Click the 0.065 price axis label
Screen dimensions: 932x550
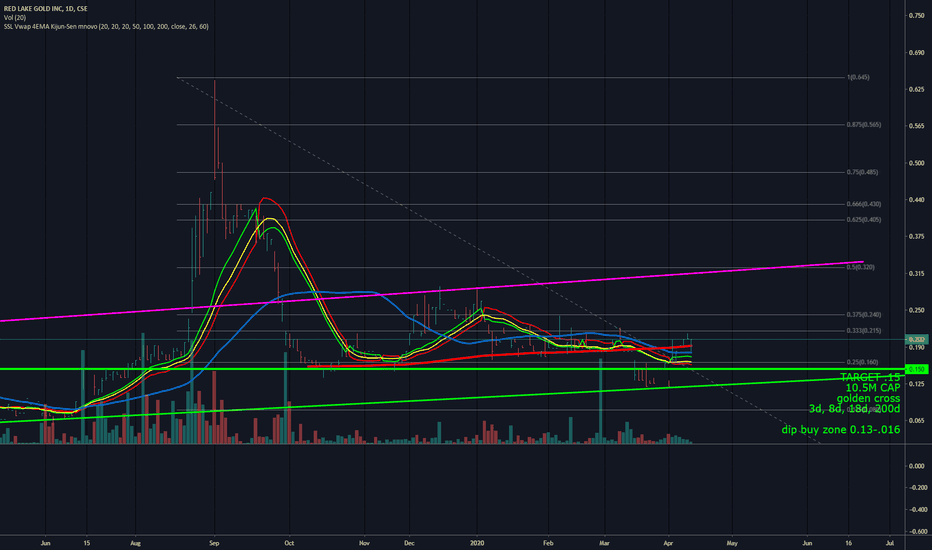click(916, 420)
